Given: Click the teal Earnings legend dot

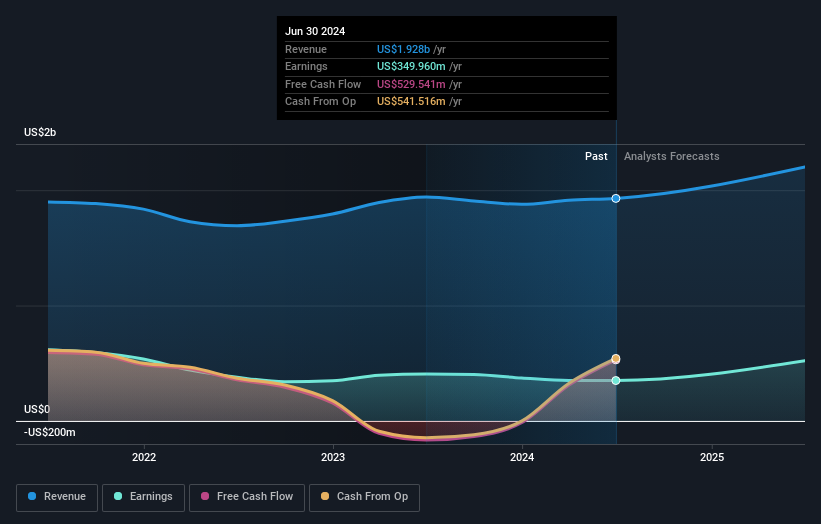Looking at the screenshot, I should pos(118,496).
